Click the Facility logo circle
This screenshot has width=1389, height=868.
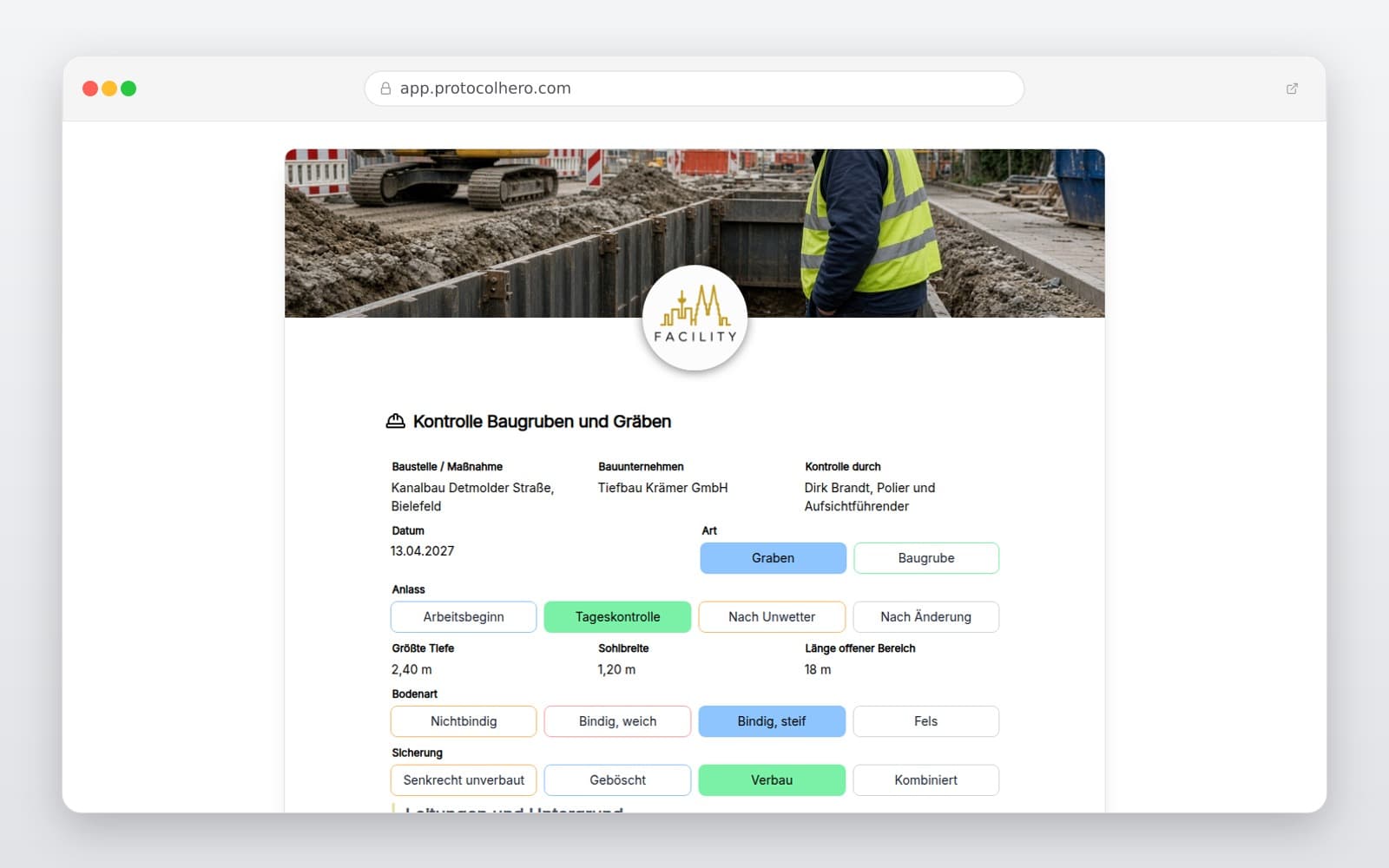(694, 318)
